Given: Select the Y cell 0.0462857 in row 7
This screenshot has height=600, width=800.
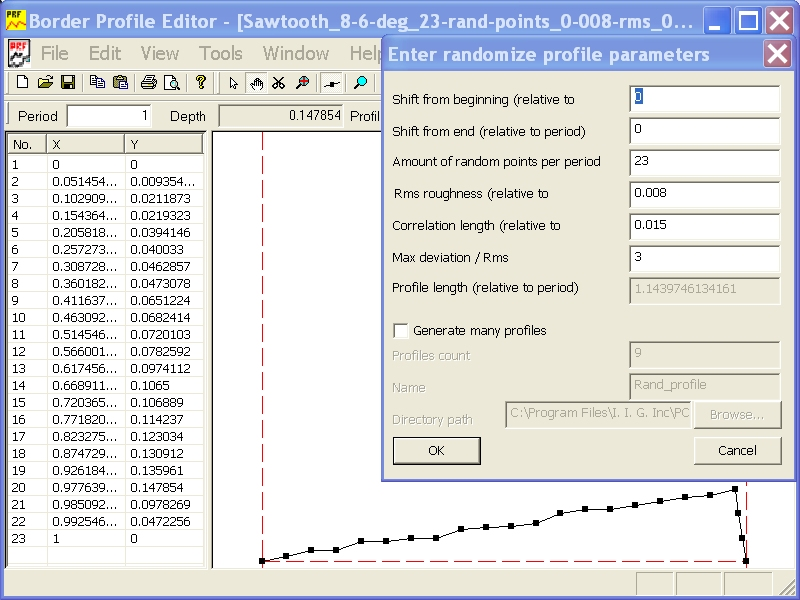Looking at the screenshot, I should click(x=164, y=266).
